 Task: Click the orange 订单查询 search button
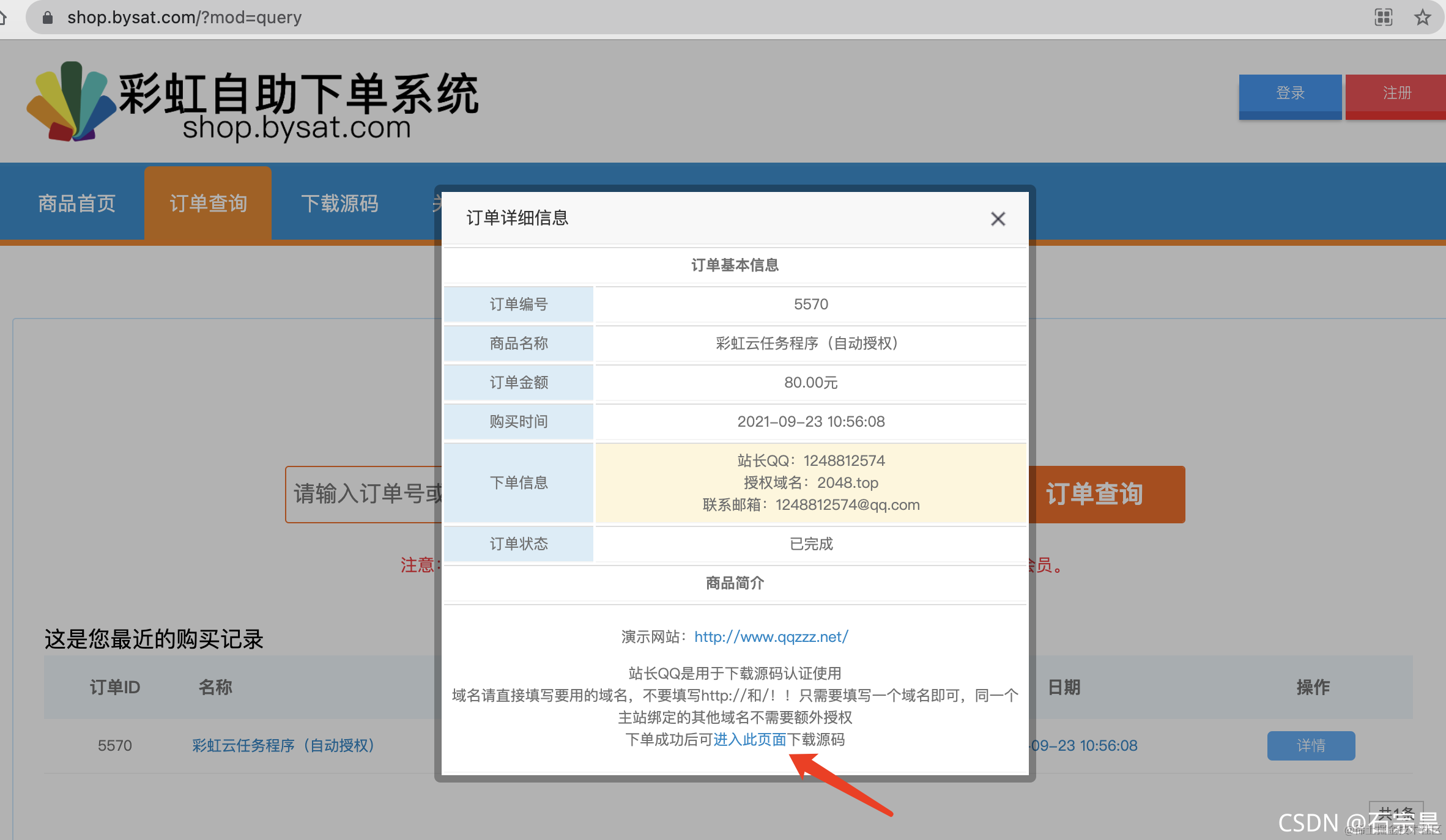[1107, 494]
